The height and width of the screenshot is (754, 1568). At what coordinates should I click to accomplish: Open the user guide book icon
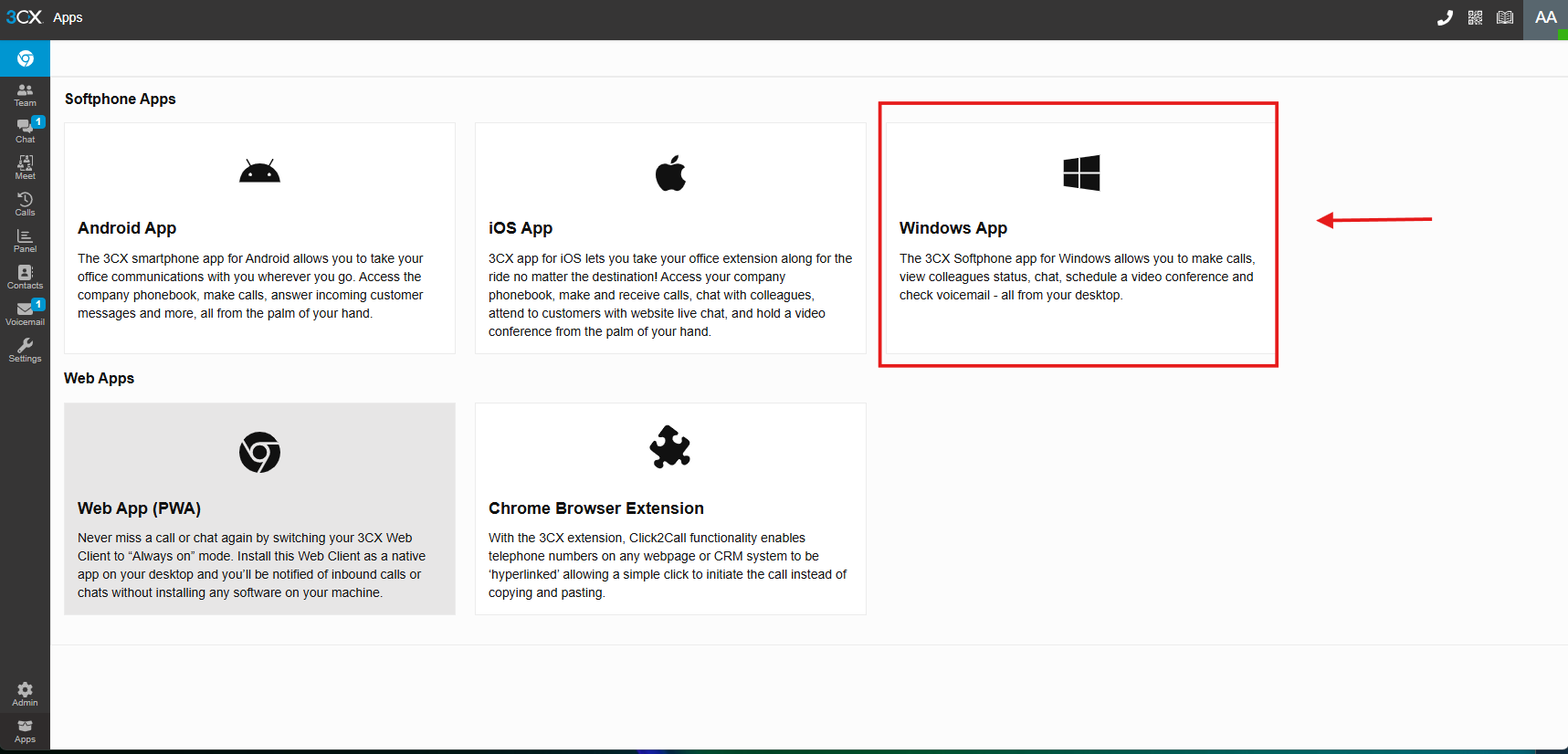(1505, 17)
